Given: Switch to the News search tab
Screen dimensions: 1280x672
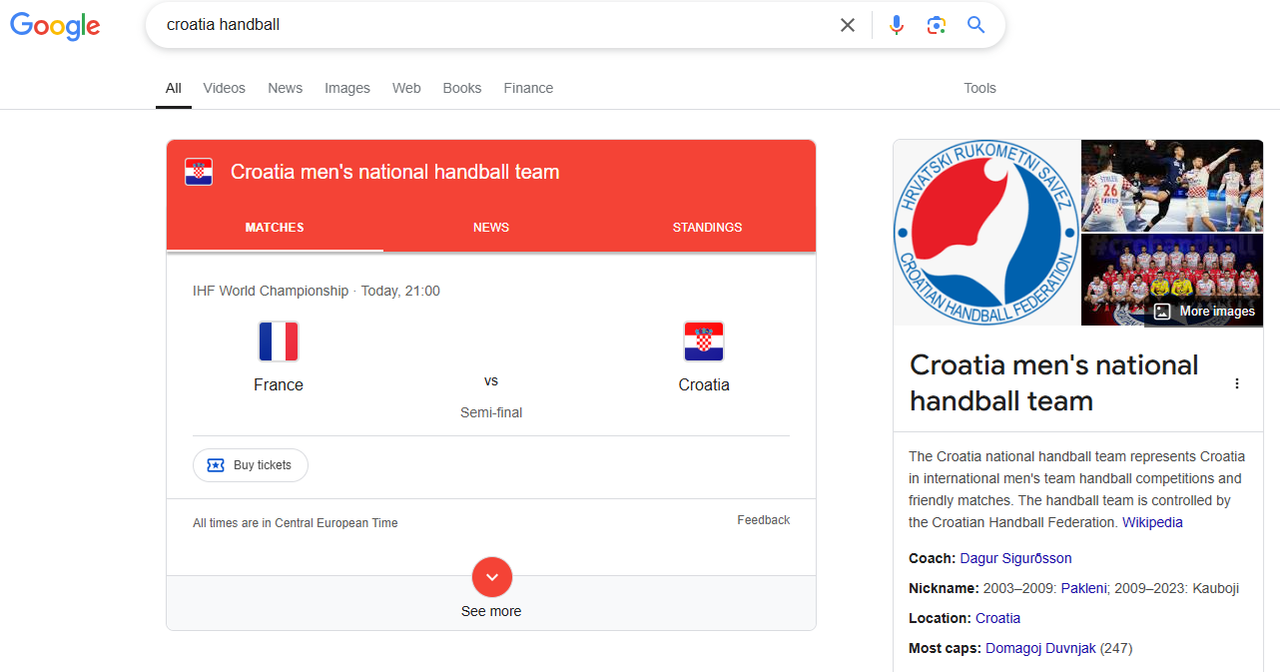Looking at the screenshot, I should tap(285, 88).
